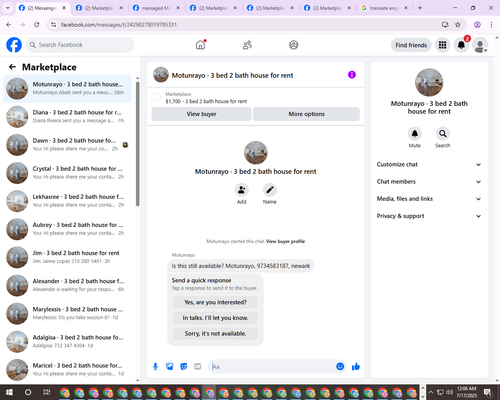Open Dawn conversation in chat list
Screen dimensions: 500x400
(x=67, y=145)
